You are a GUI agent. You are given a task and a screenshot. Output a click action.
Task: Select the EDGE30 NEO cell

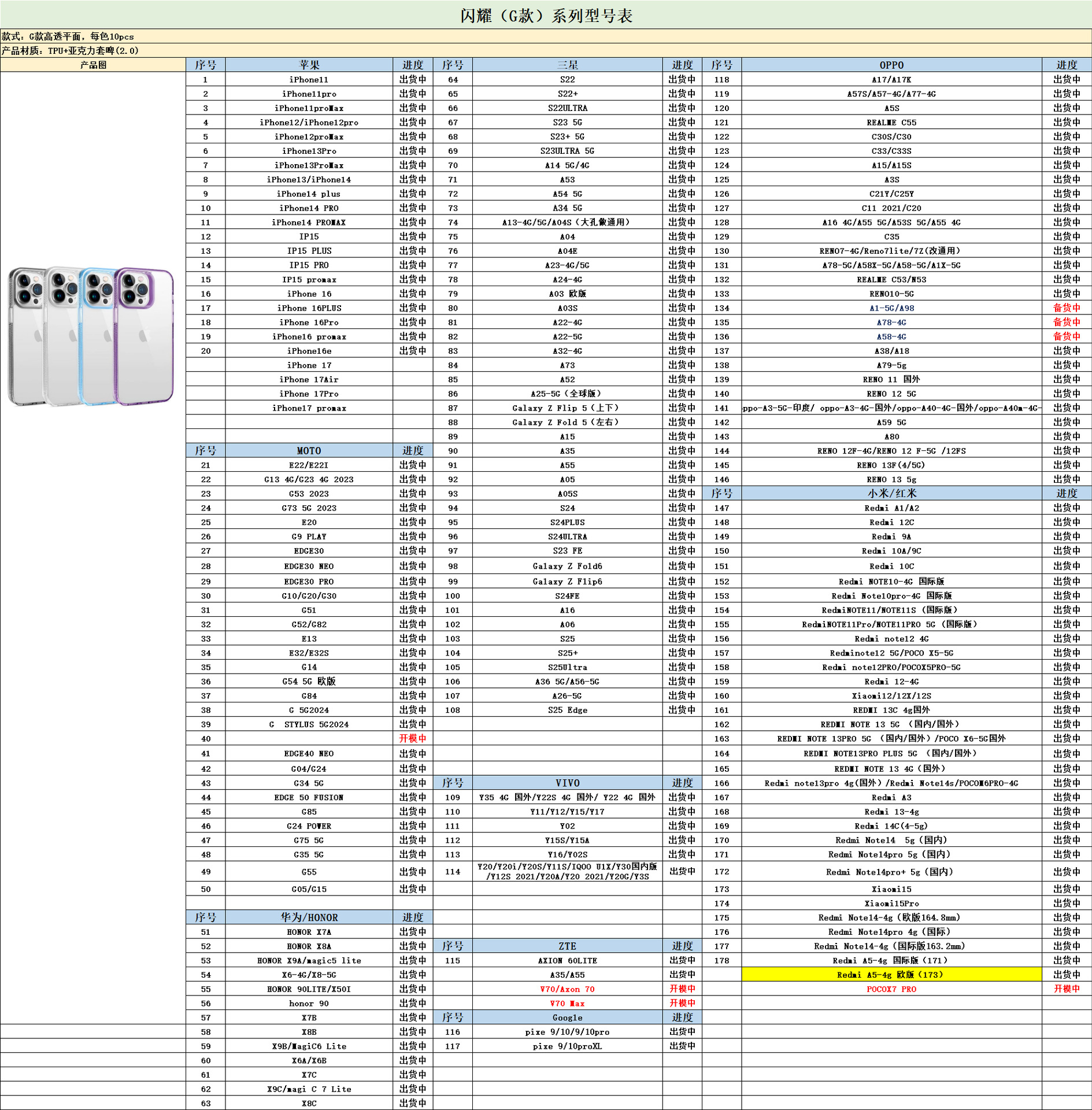coord(309,566)
